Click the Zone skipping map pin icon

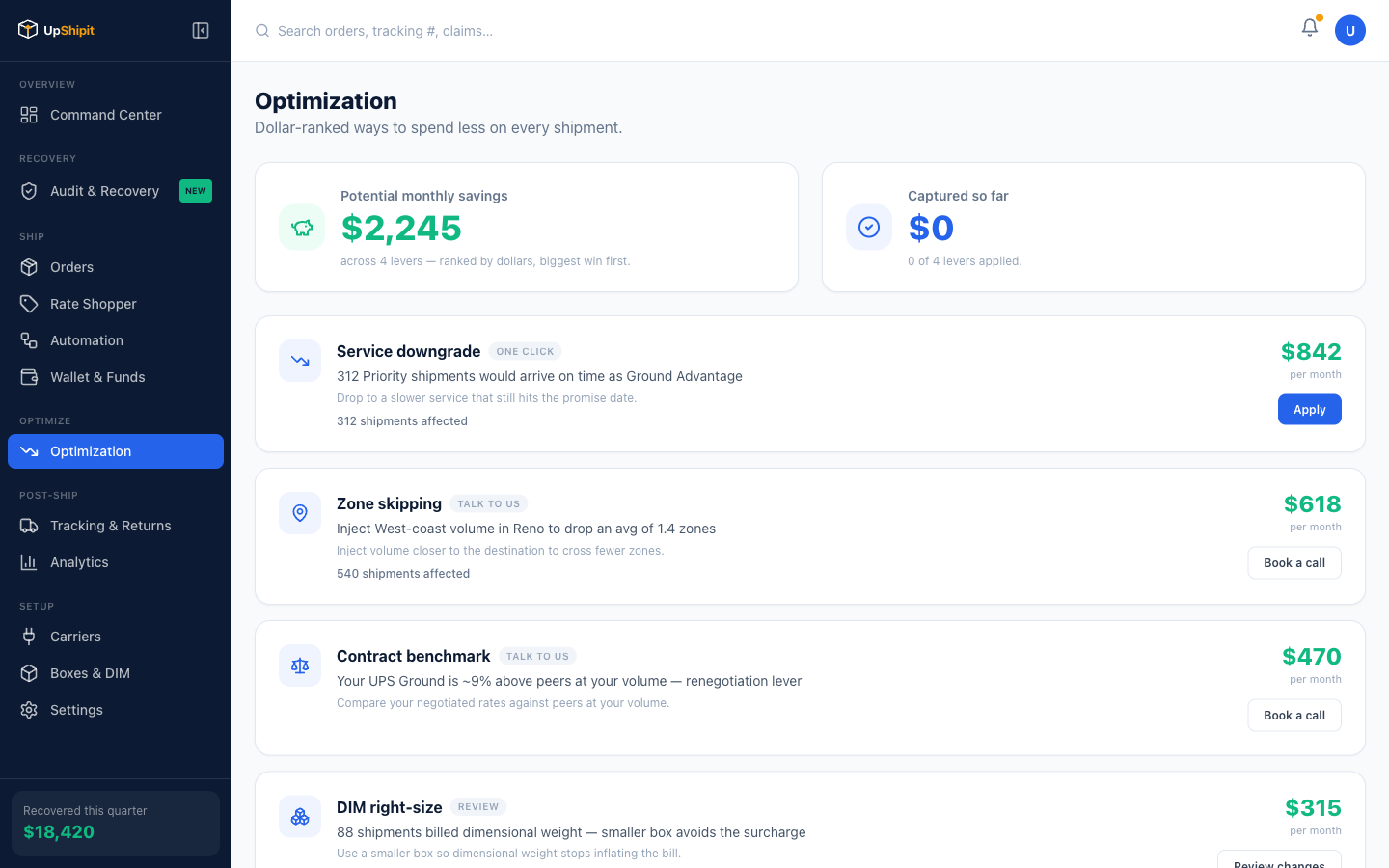pyautogui.click(x=300, y=513)
